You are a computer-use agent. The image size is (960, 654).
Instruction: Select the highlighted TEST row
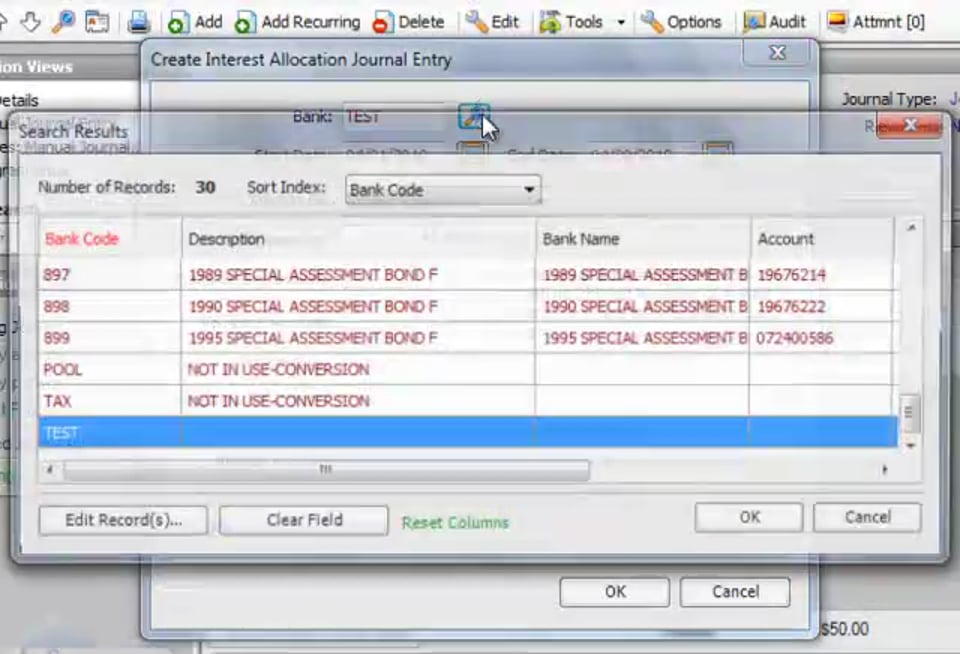click(468, 433)
